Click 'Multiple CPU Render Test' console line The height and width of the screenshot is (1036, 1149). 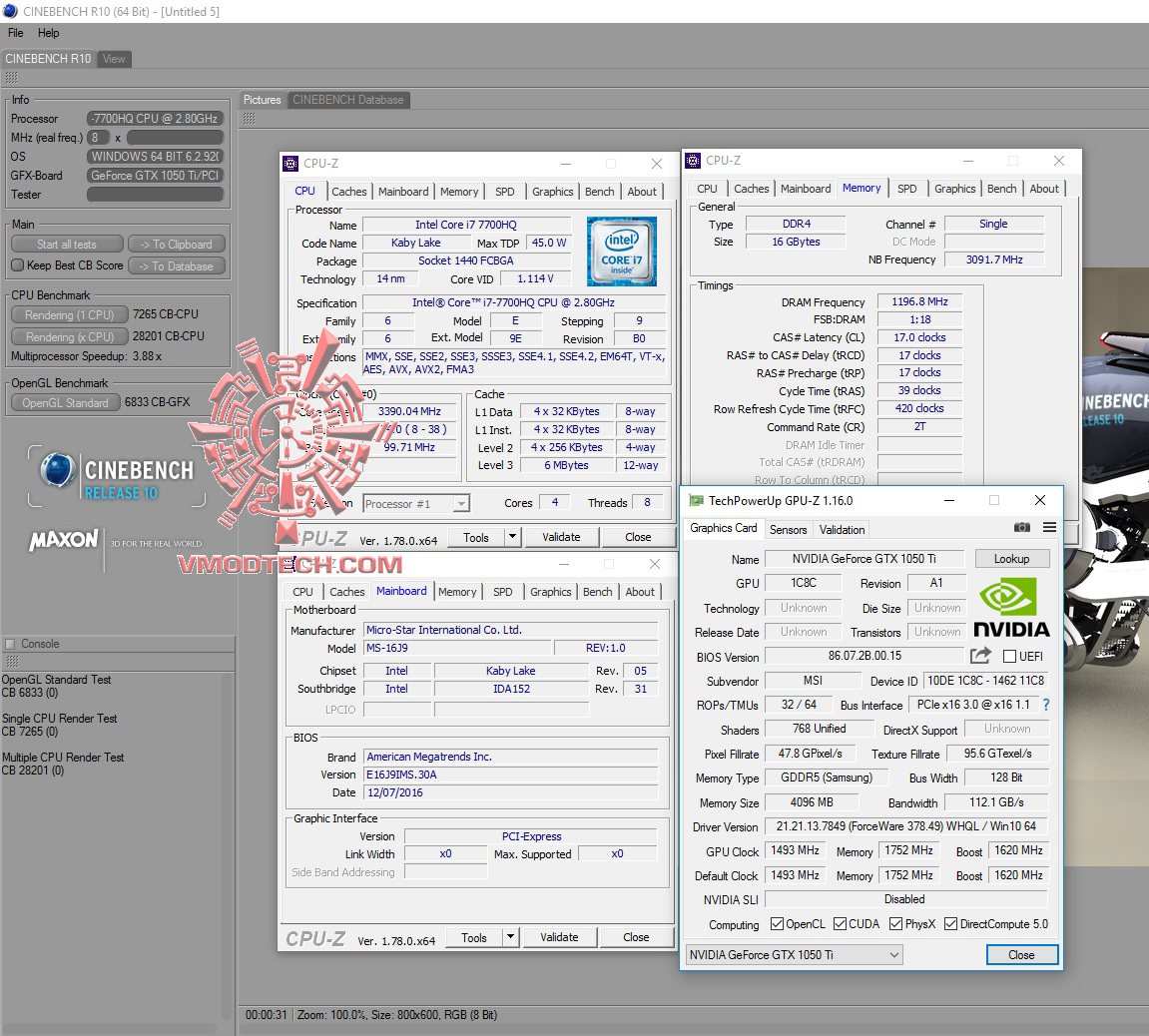point(63,757)
